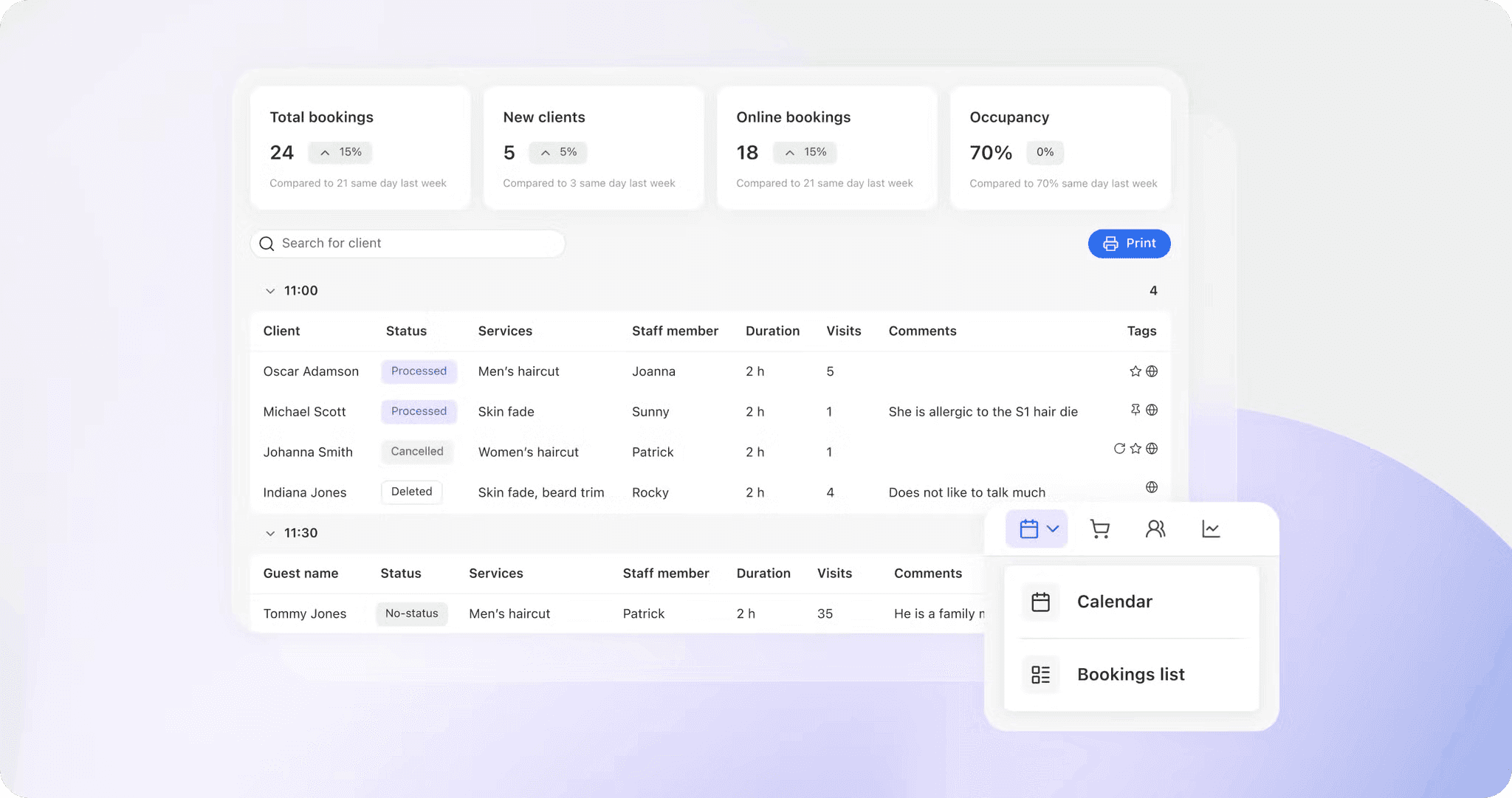Select Bookings list from the menu
This screenshot has height=798, width=1512.
pyautogui.click(x=1130, y=675)
